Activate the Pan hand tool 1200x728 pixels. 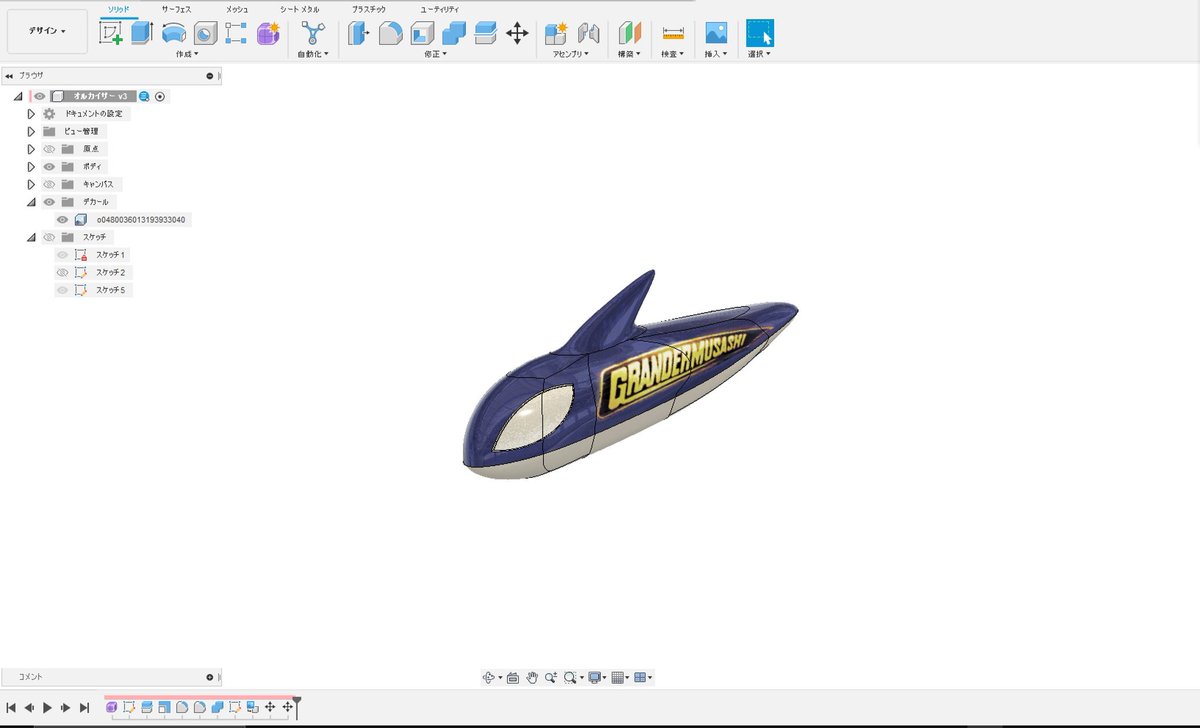(532, 677)
